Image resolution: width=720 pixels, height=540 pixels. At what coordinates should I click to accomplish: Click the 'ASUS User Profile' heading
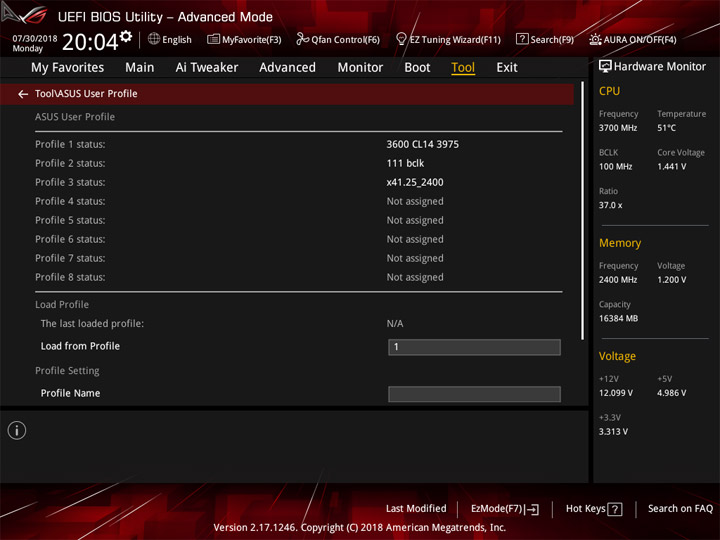75,117
